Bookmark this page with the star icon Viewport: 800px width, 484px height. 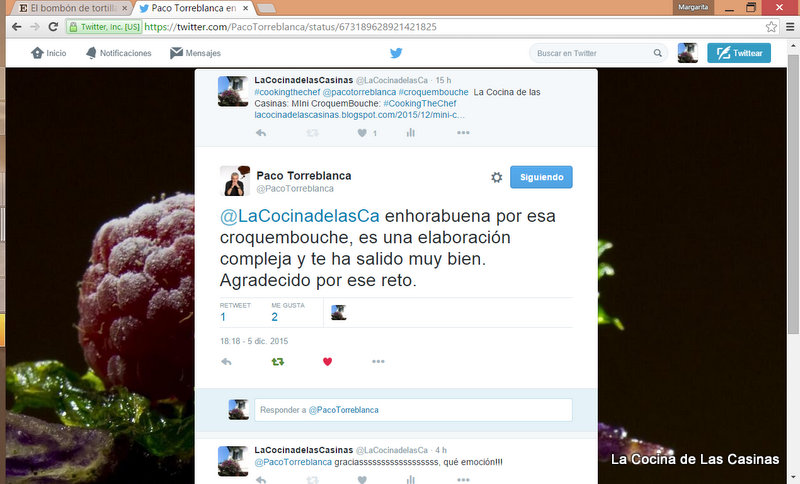coord(771,27)
